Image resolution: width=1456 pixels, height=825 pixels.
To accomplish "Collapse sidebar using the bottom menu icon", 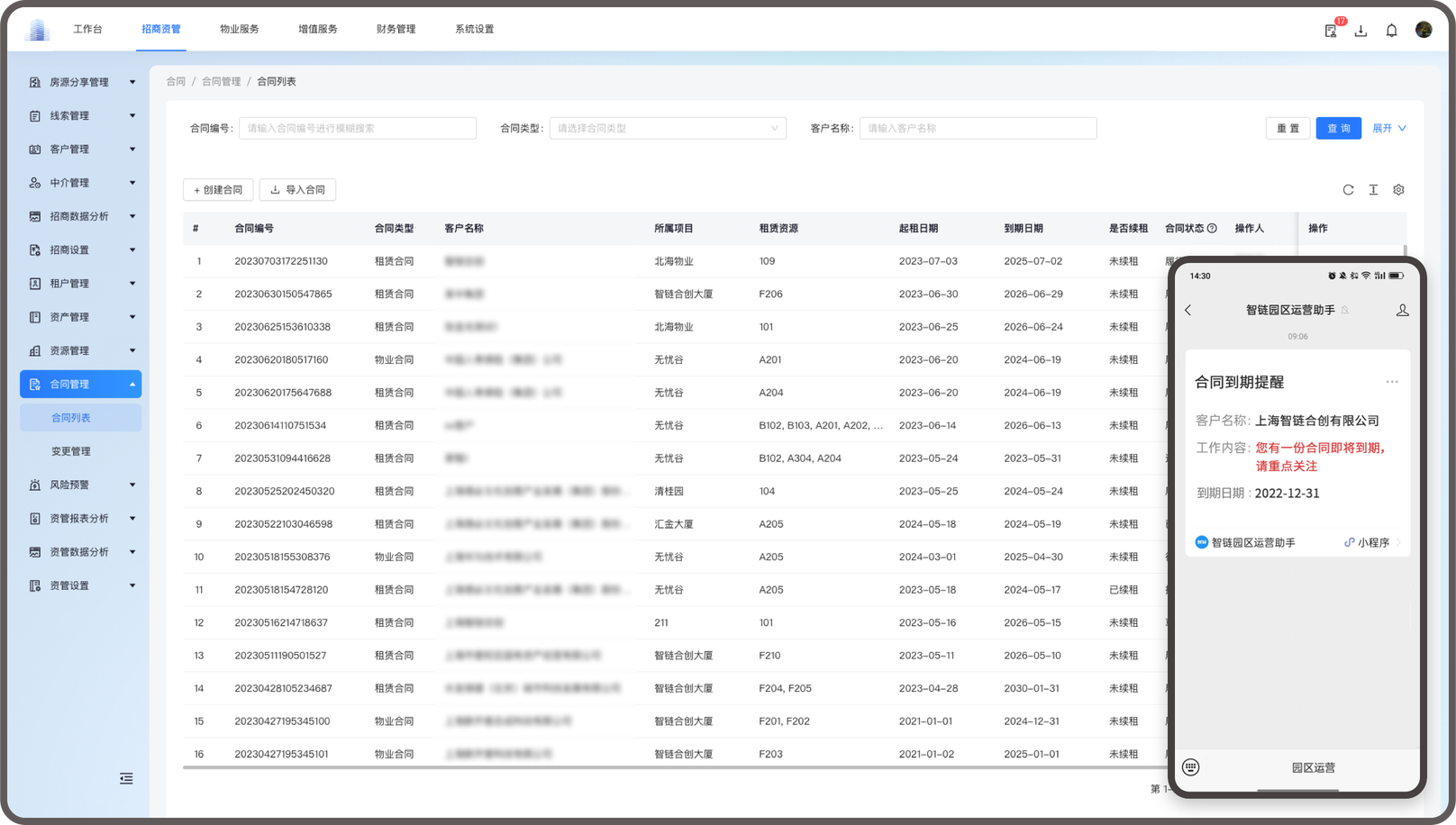I will pos(126,778).
